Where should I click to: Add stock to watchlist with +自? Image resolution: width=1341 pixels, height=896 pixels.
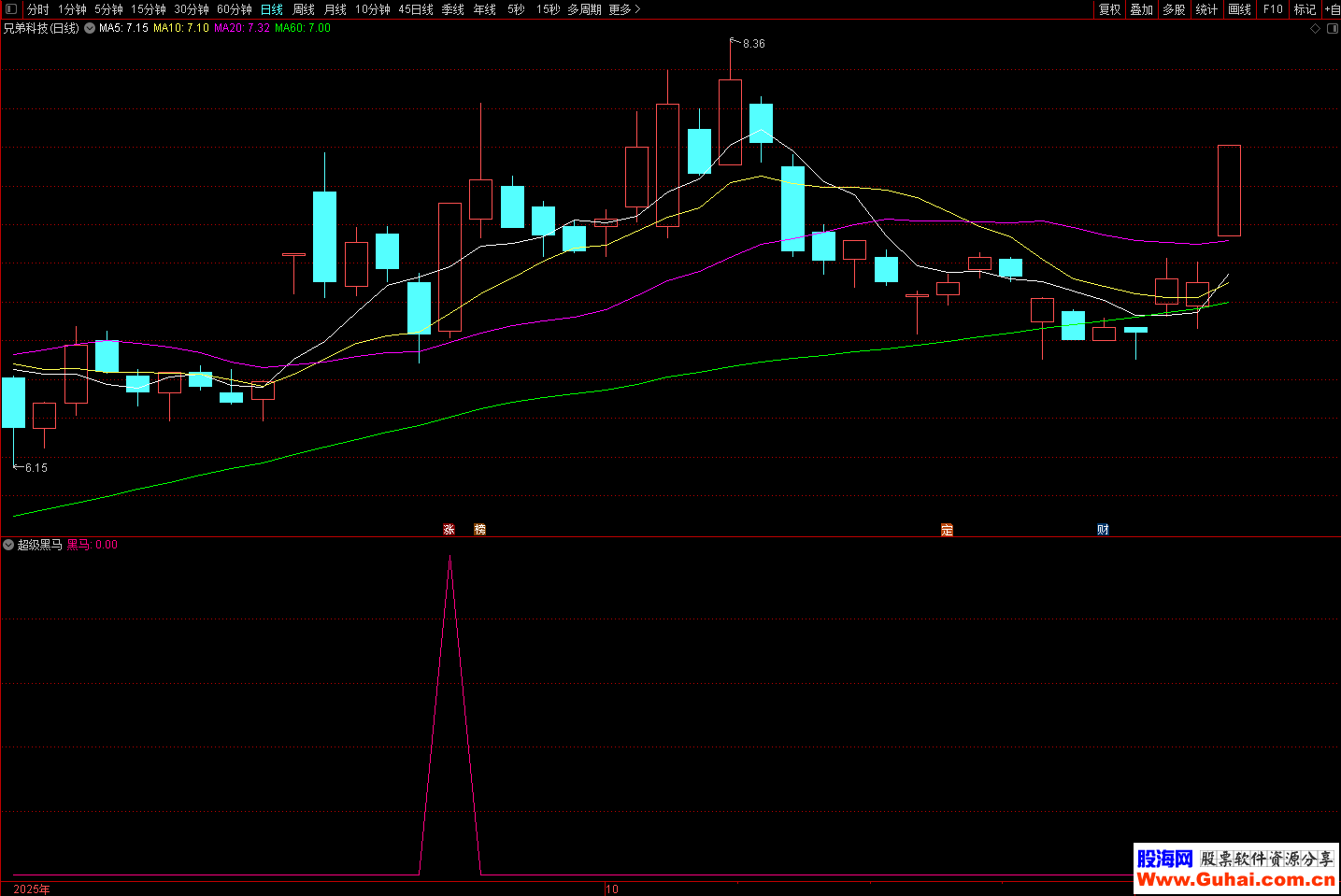(x=1332, y=9)
